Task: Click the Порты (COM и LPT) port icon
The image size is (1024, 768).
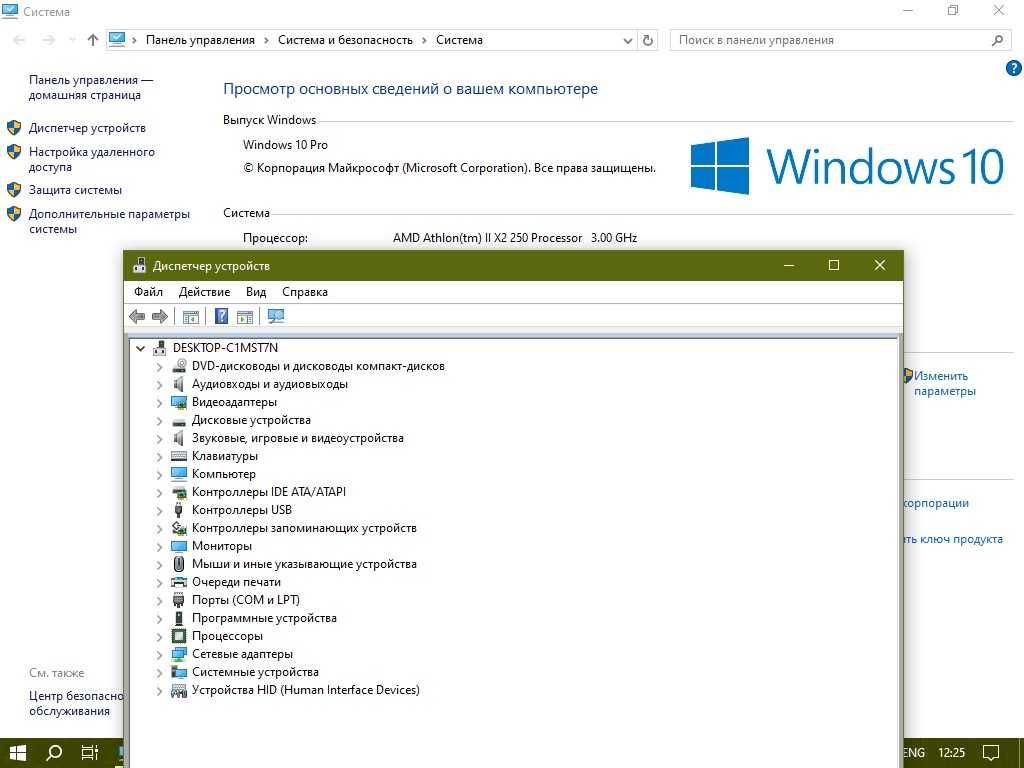Action: [x=178, y=600]
